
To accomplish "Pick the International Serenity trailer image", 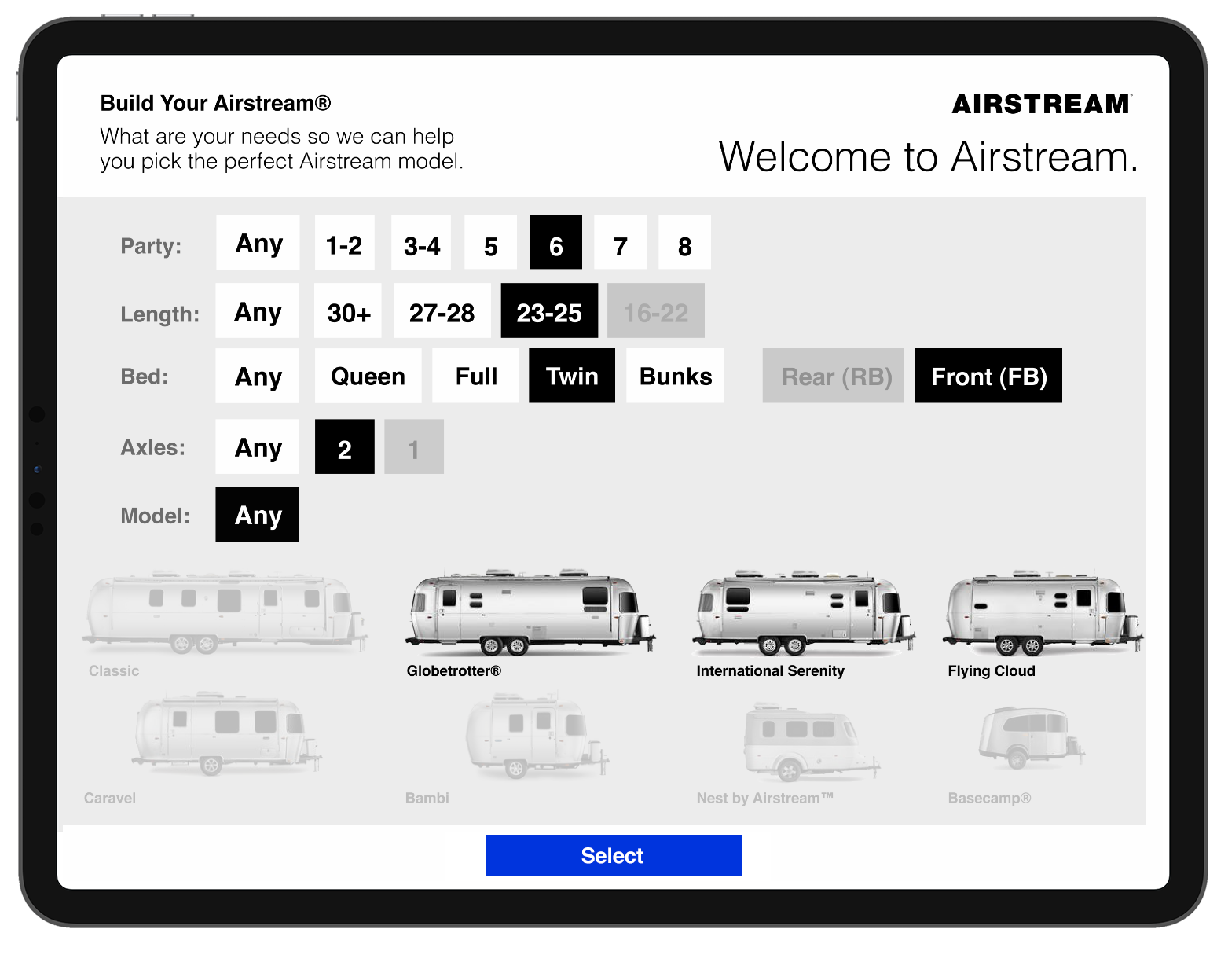I will [805, 612].
